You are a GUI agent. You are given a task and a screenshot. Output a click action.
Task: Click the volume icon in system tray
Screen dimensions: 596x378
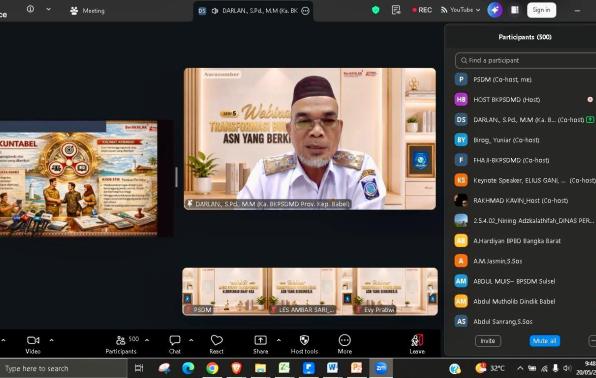pyautogui.click(x=567, y=368)
